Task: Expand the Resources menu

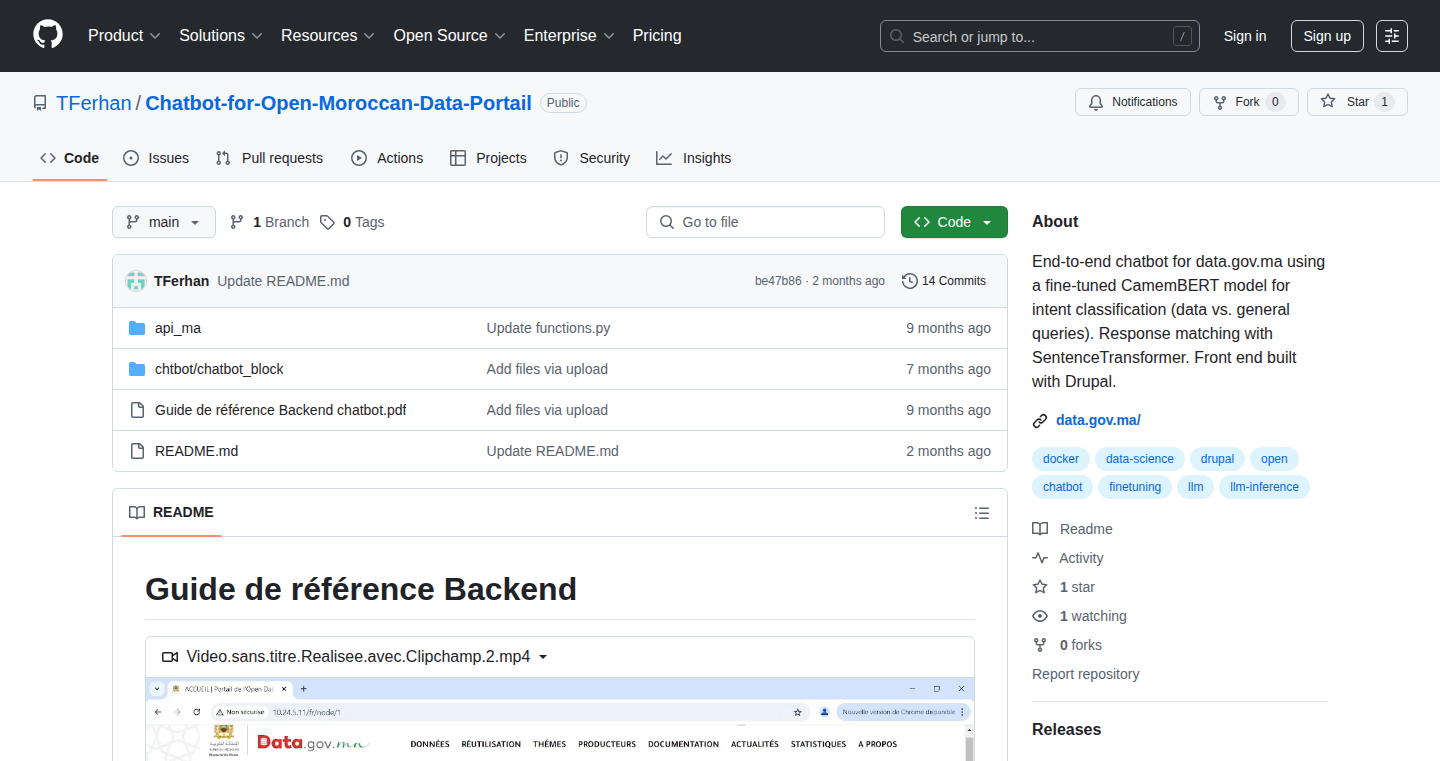Action: point(328,36)
